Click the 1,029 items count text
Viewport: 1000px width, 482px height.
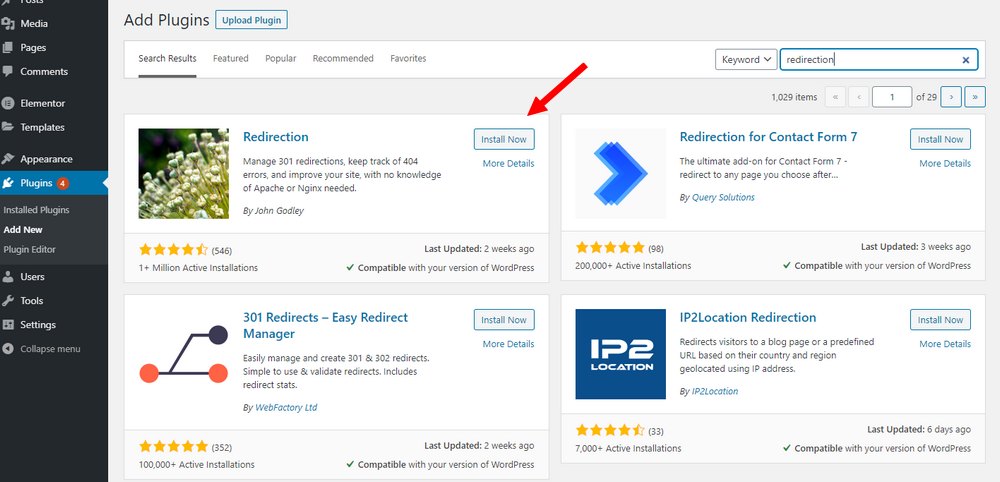click(x=794, y=98)
